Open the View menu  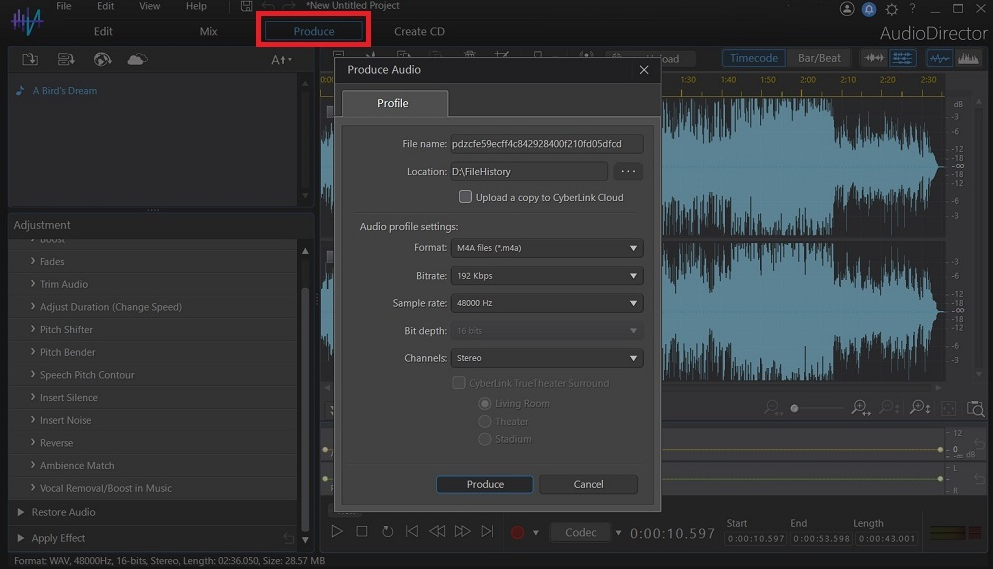click(149, 6)
